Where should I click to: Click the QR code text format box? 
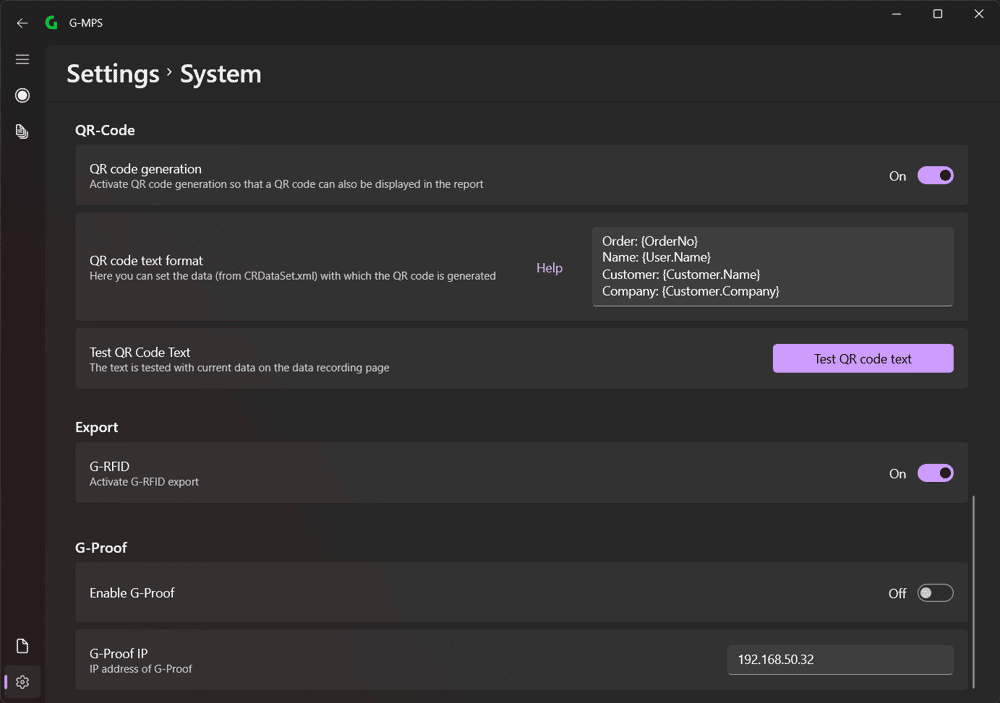772,267
